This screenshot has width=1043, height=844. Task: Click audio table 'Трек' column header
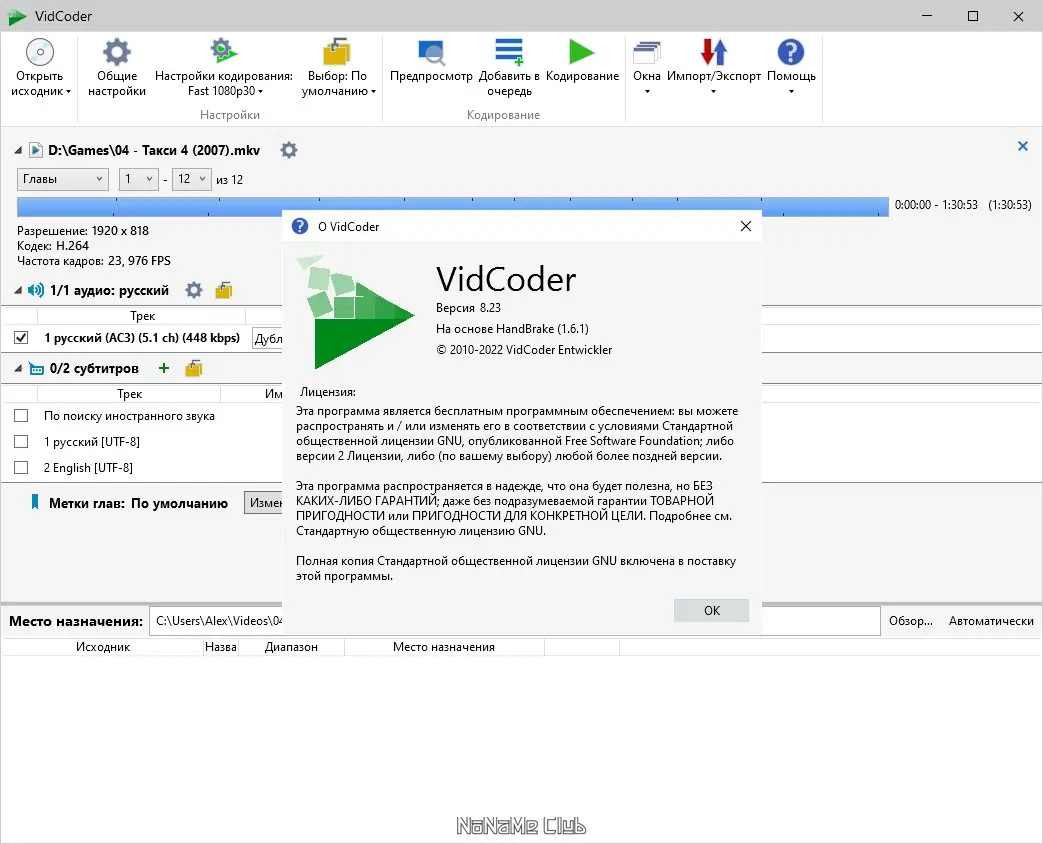click(142, 316)
